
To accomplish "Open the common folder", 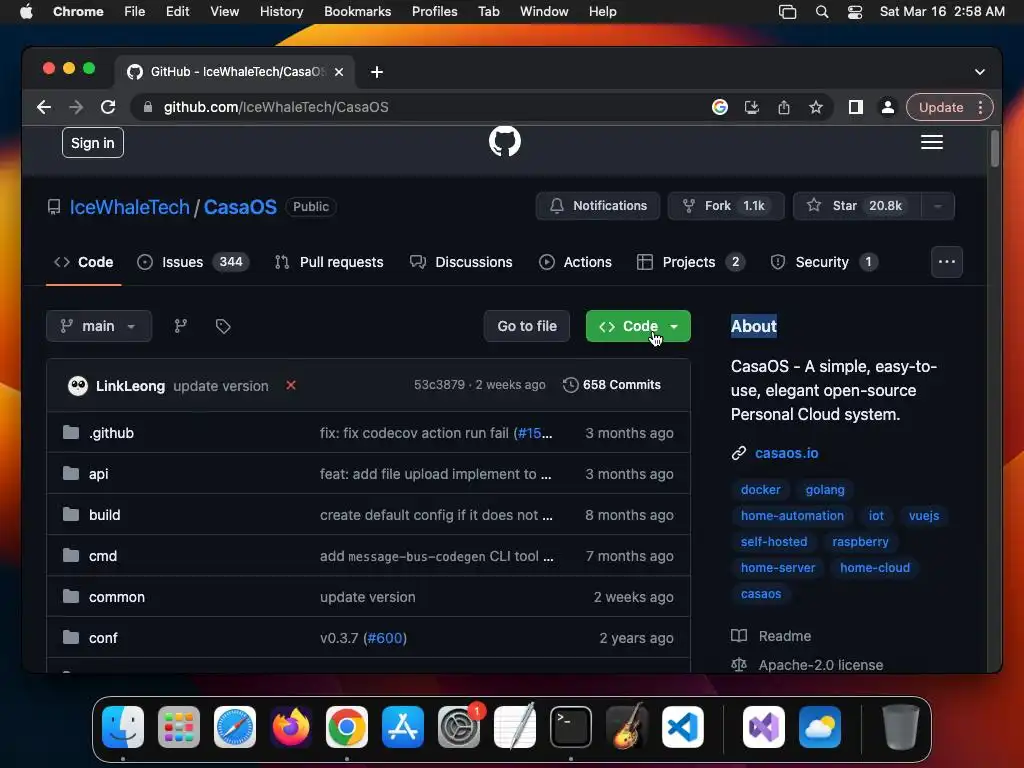I will click(x=117, y=597).
